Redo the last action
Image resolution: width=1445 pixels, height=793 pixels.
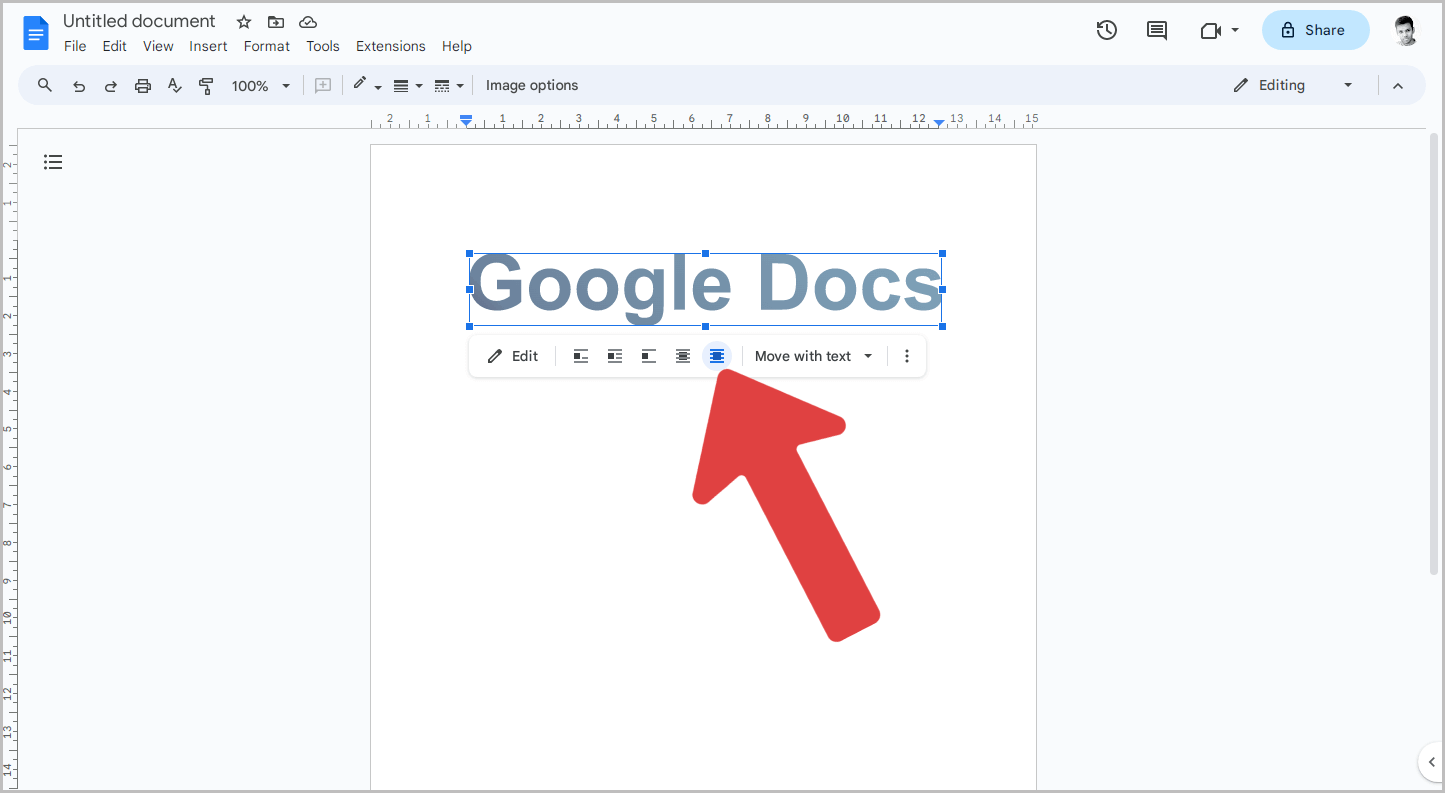click(111, 86)
